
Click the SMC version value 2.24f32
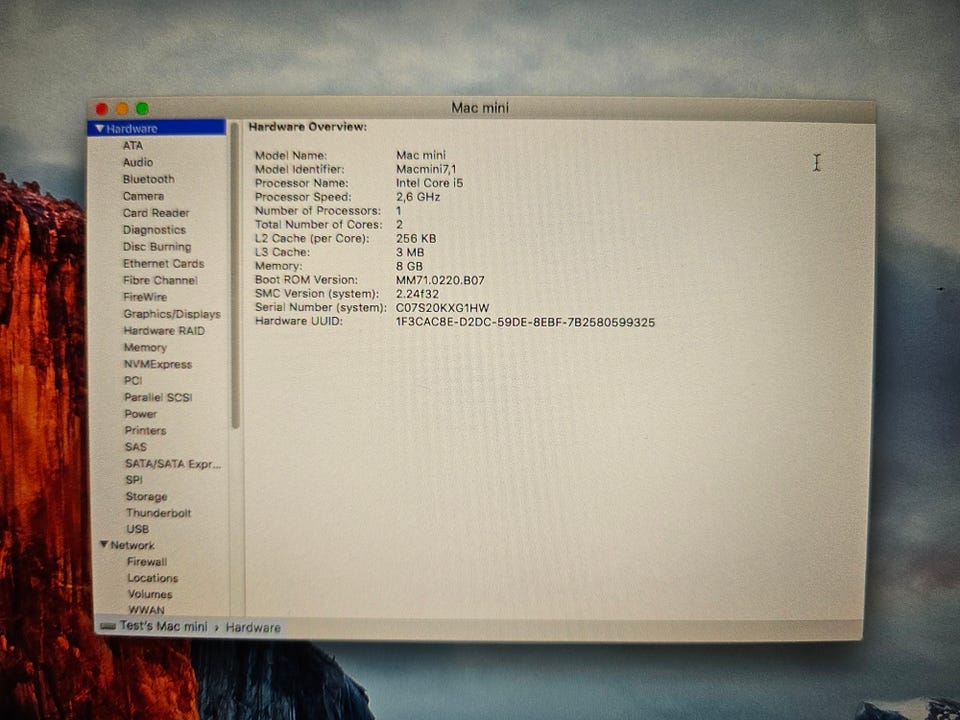[417, 294]
